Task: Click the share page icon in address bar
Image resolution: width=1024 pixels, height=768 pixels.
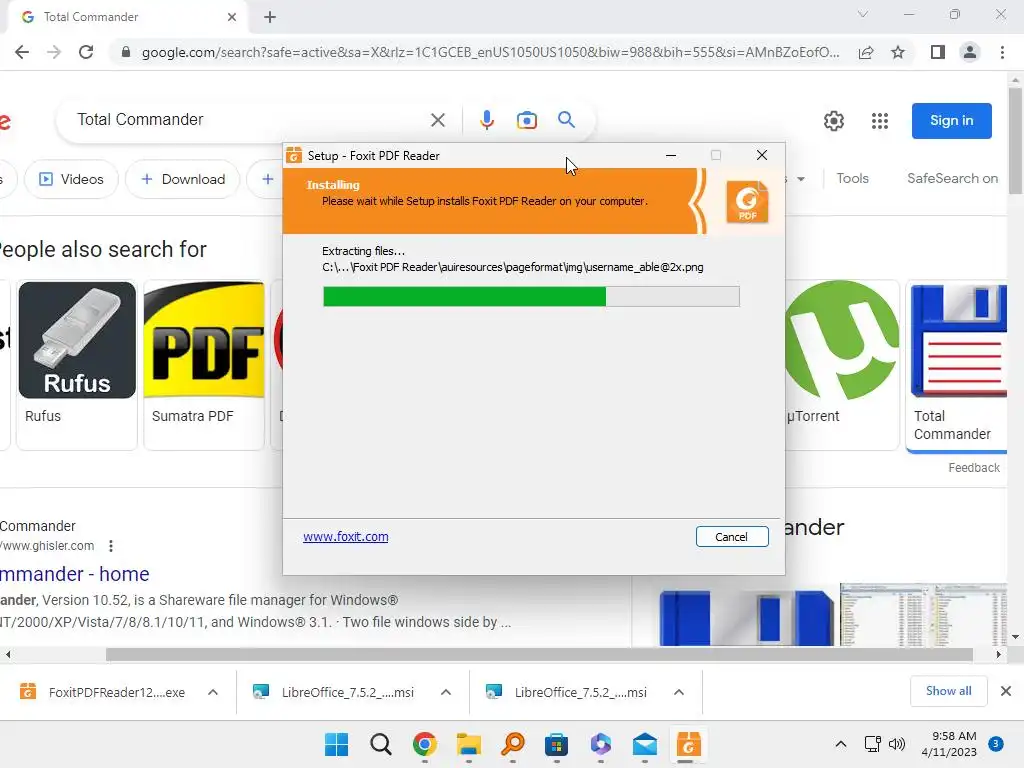Action: pyautogui.click(x=866, y=52)
